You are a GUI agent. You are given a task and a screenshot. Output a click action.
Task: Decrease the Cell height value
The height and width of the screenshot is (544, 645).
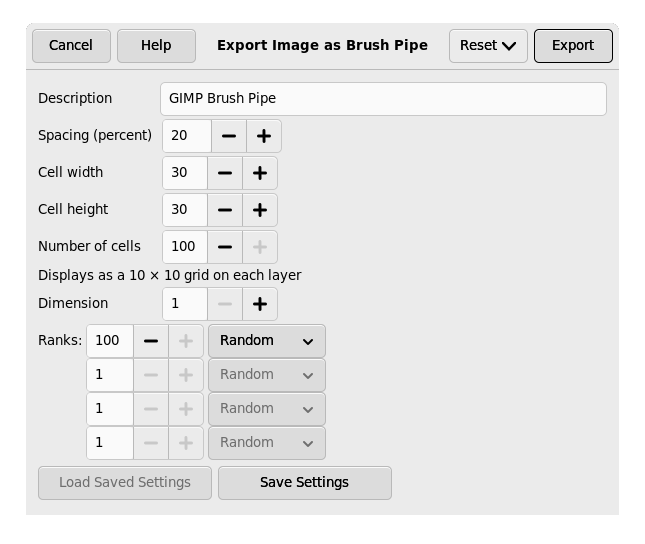pos(225,210)
